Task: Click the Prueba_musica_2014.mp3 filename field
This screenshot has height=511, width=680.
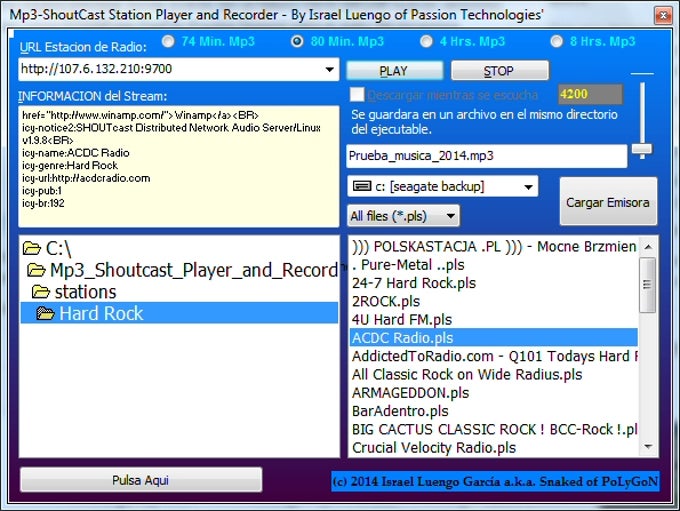Action: click(x=487, y=156)
